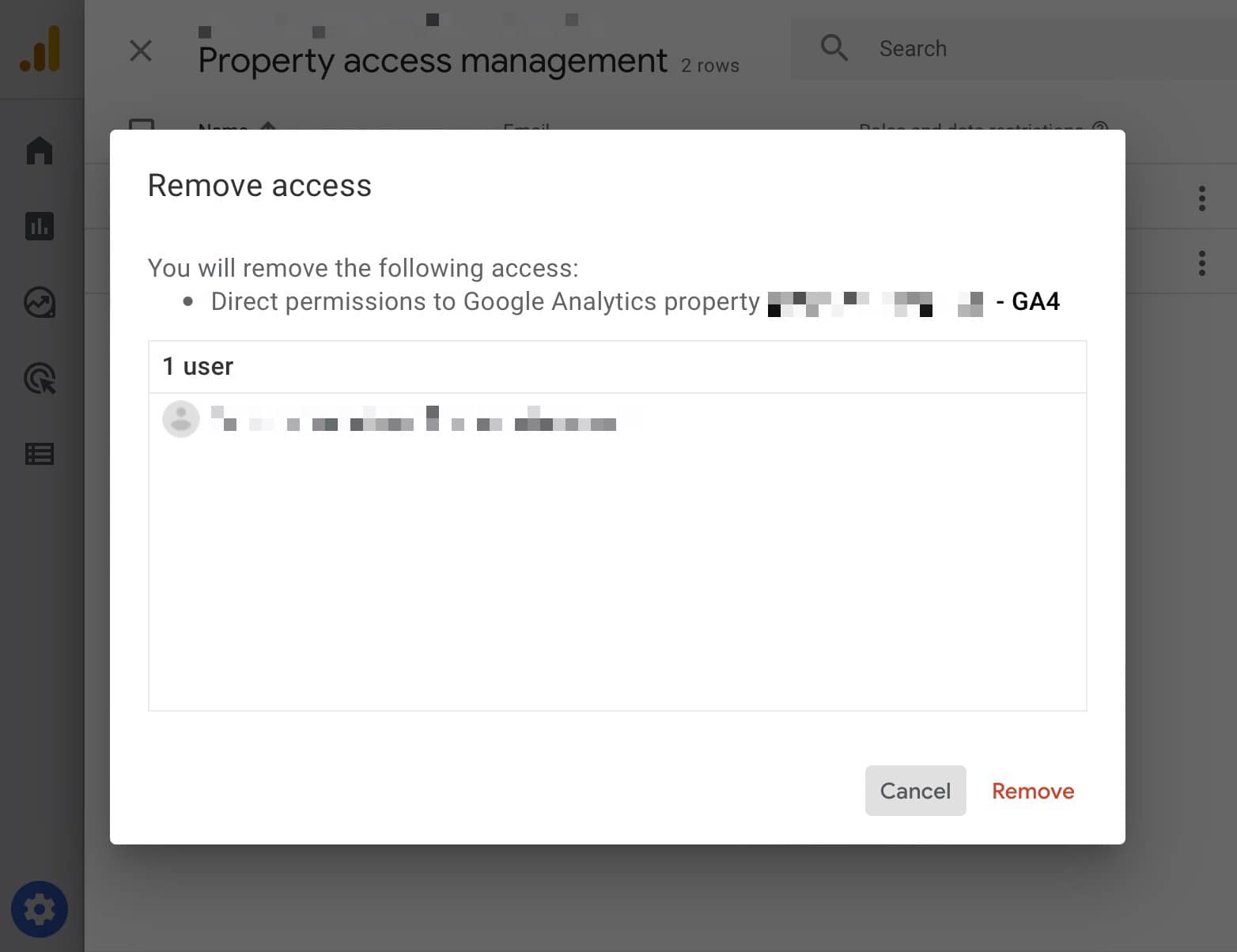Click the search magnifier icon
The height and width of the screenshot is (952, 1237).
click(x=834, y=47)
